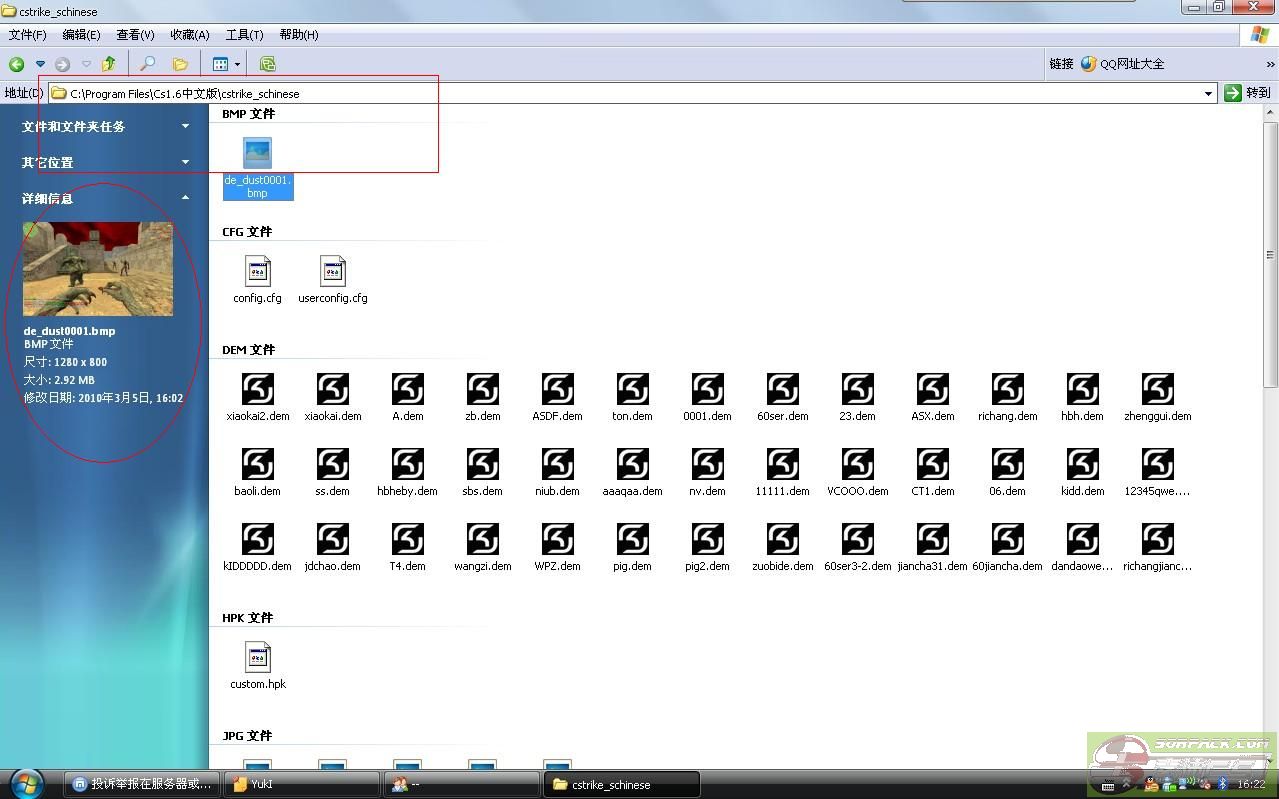The width and height of the screenshot is (1279, 799).
Task: Open the Views button dropdown arrow
Action: pos(237,64)
